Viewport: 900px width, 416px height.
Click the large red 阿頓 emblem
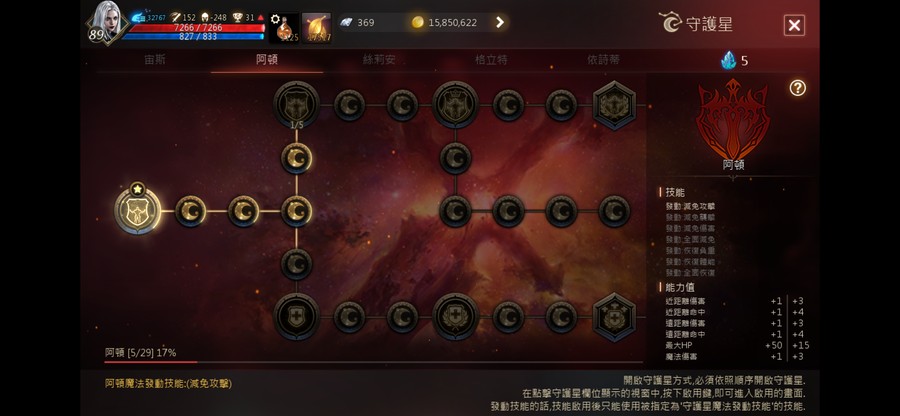(x=733, y=119)
